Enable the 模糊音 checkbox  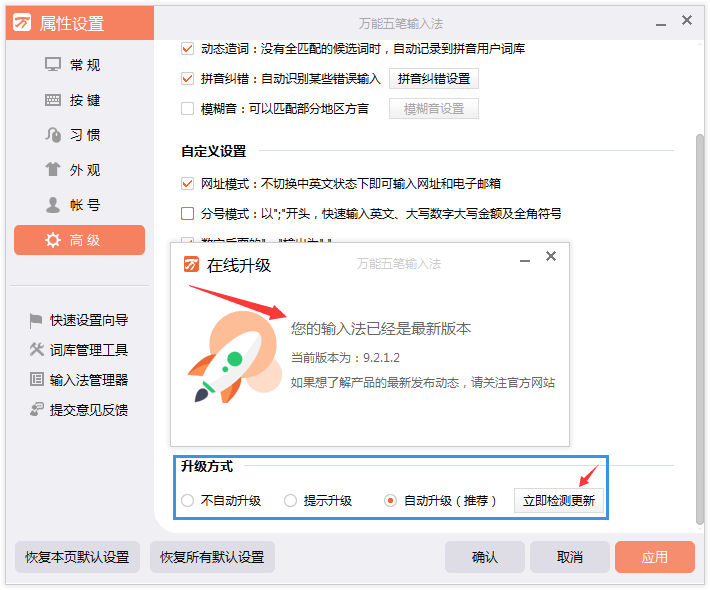point(187,109)
